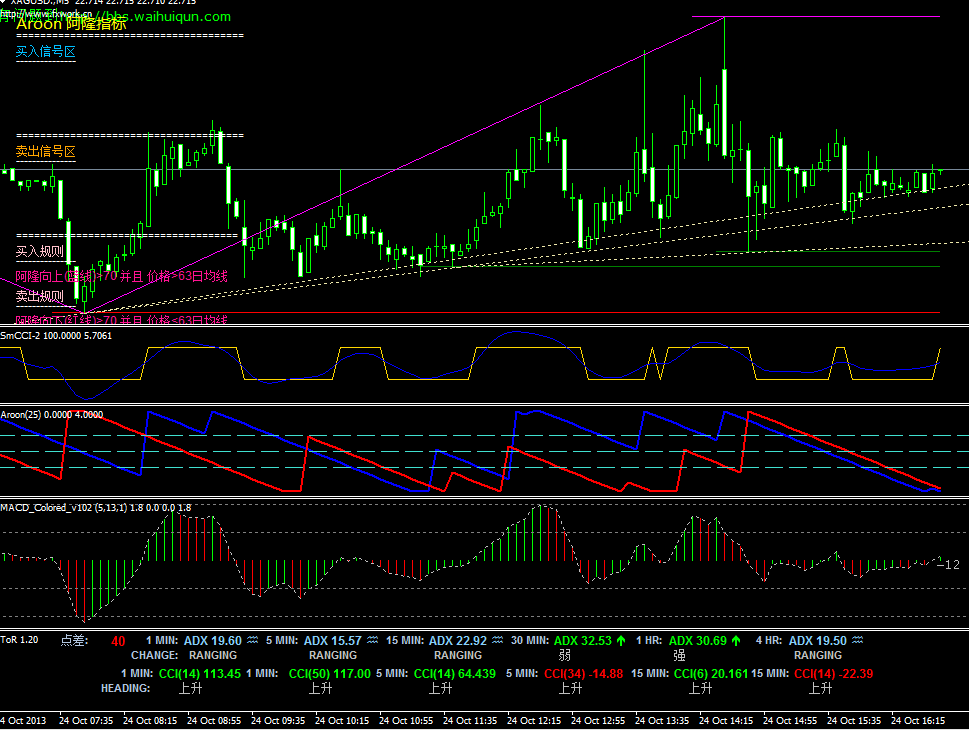The width and height of the screenshot is (969, 730).
Task: Click the '阿隆向上(蓝线)>70' buy rule text
Action: pos(66,276)
